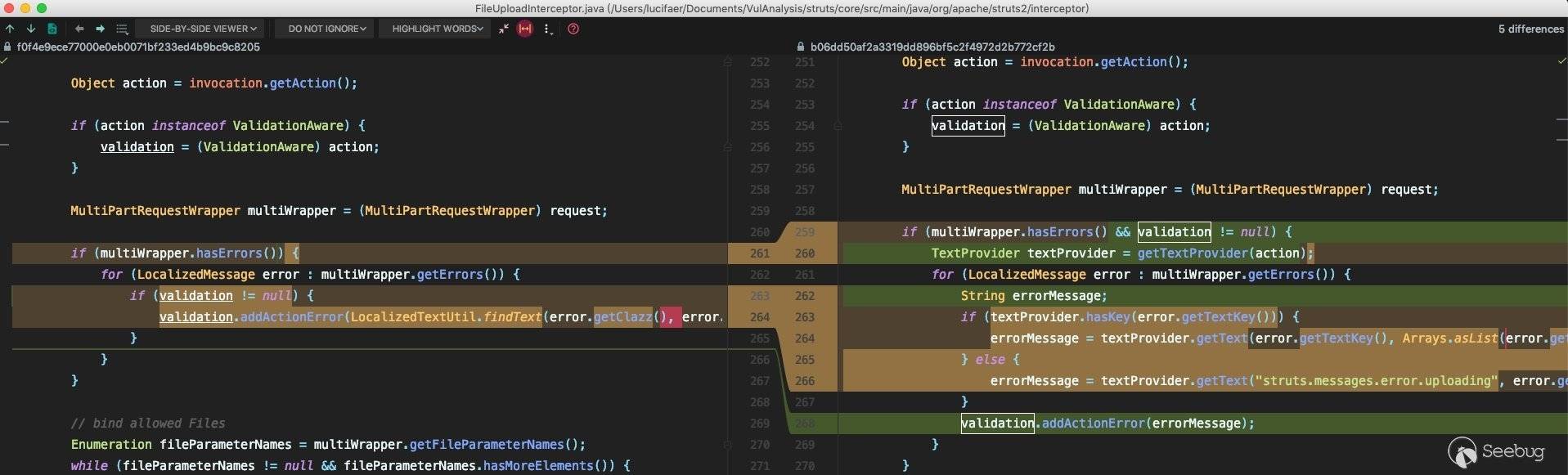Click the '5 differences' counter label
Screen dimensions: 1568x475
1530,29
